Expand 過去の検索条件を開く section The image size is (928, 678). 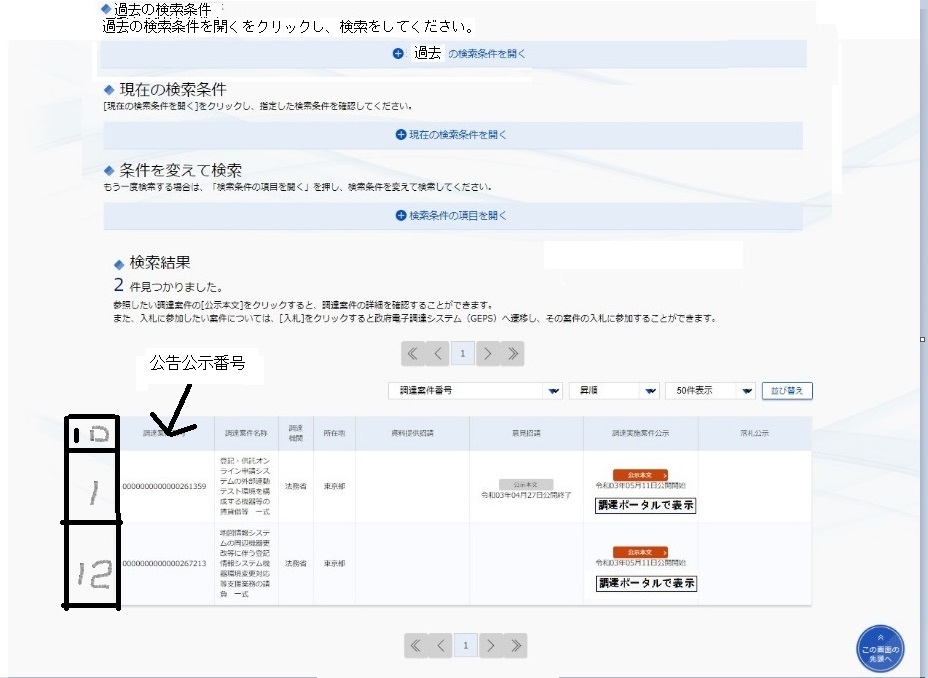pos(458,54)
